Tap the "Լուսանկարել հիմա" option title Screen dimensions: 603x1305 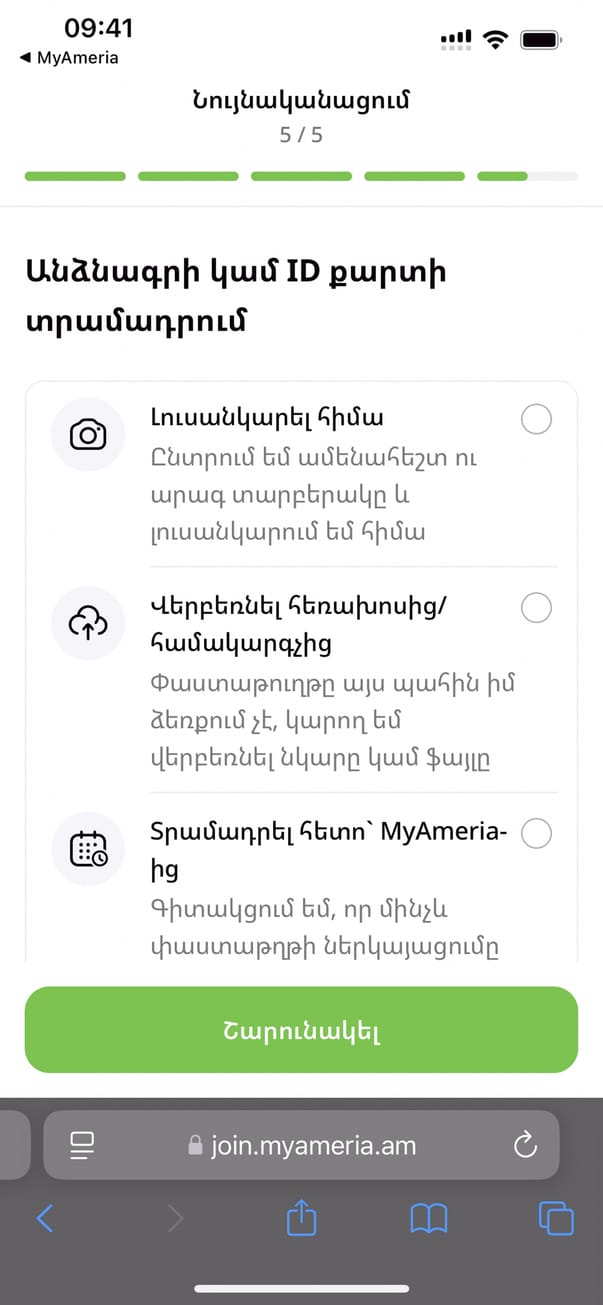[x=267, y=418]
